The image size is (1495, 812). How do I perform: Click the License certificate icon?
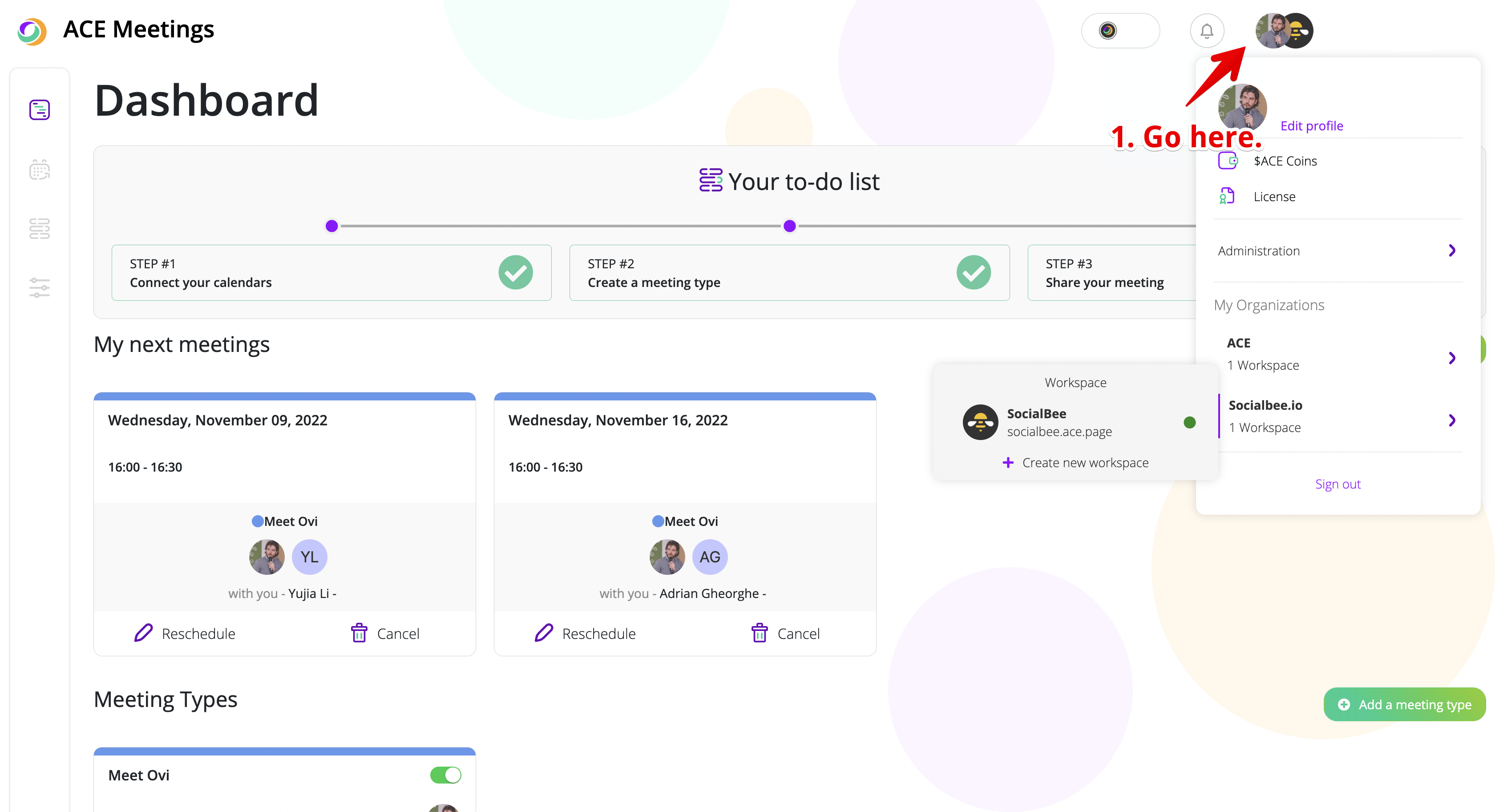click(x=1227, y=196)
